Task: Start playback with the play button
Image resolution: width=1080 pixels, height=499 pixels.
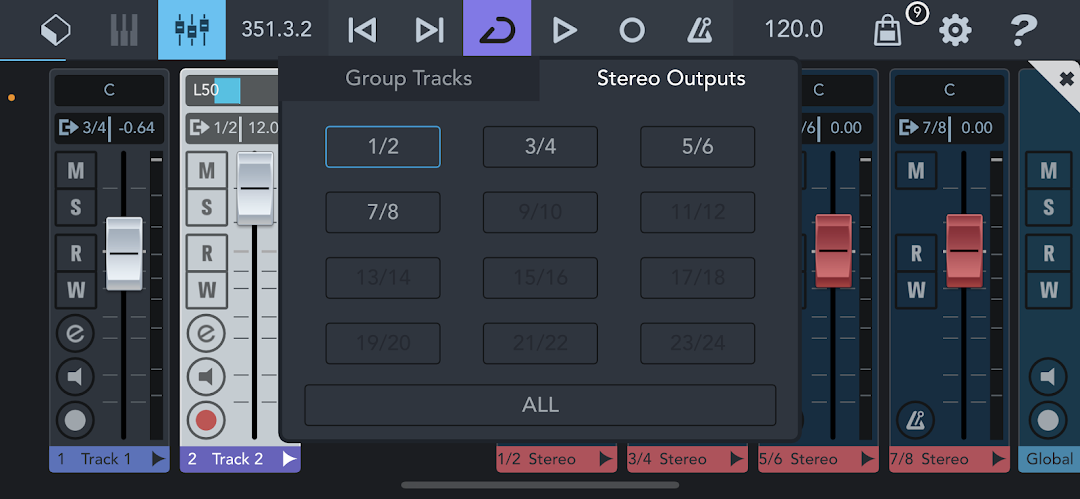Action: 565,30
